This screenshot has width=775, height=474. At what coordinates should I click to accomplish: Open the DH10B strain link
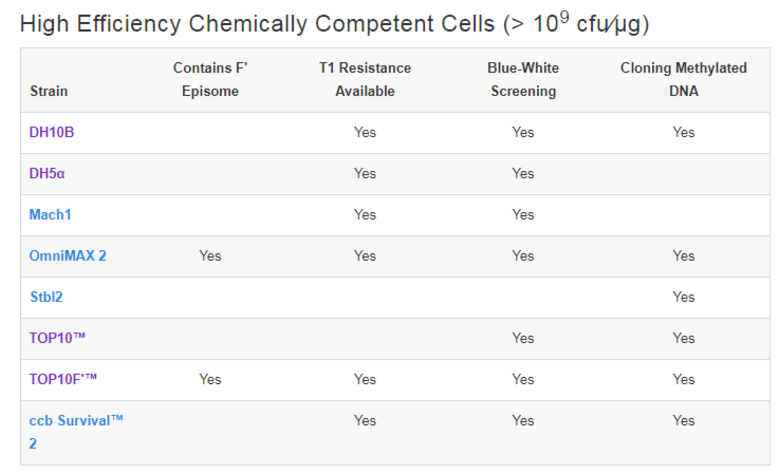(51, 132)
